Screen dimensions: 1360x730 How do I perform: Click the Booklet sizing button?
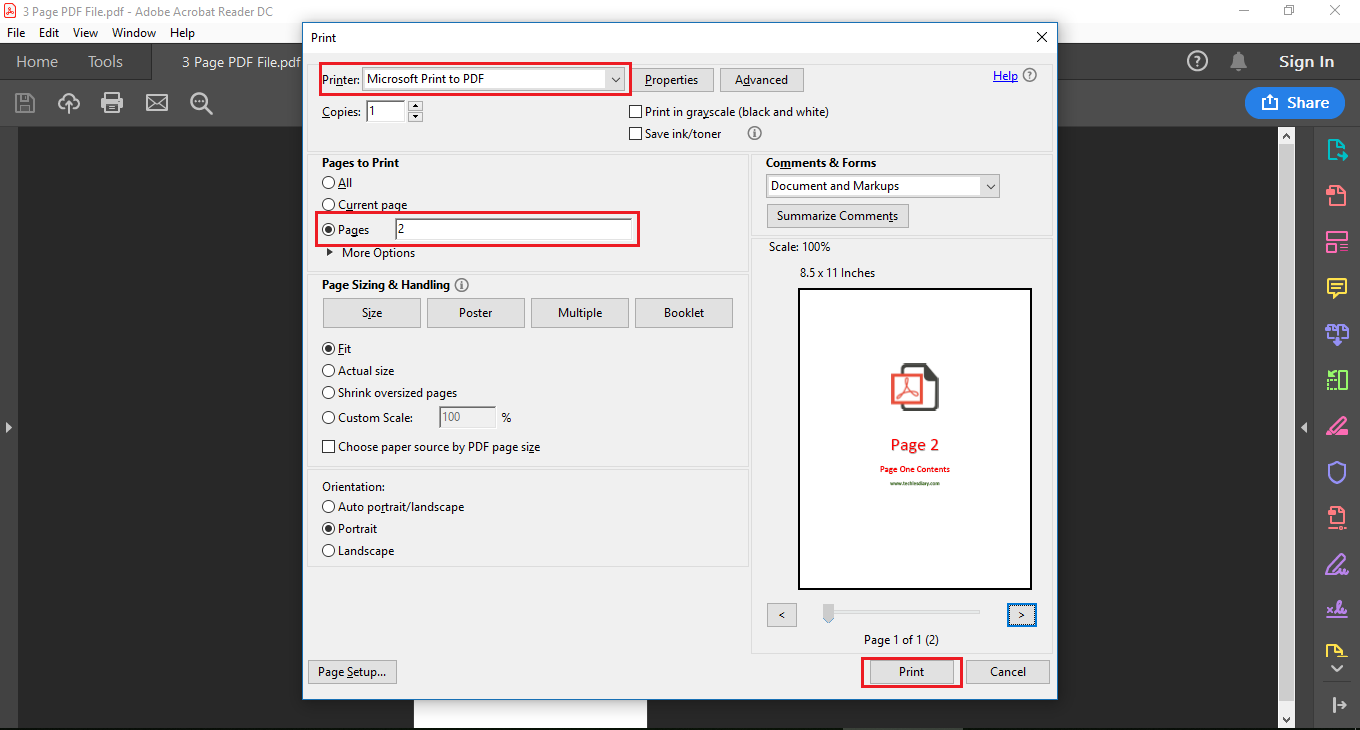point(684,313)
